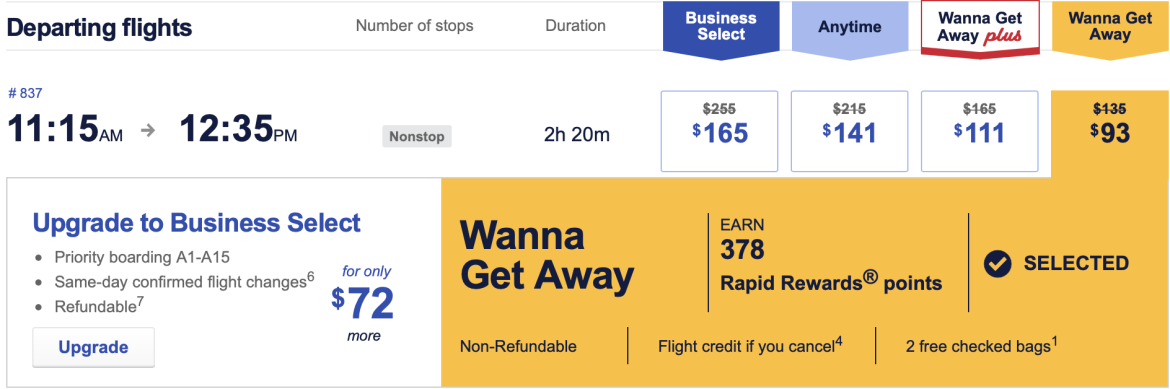Open footnote 4 on flight credit
Viewport: 1170px width, 389px height.
[839, 341]
